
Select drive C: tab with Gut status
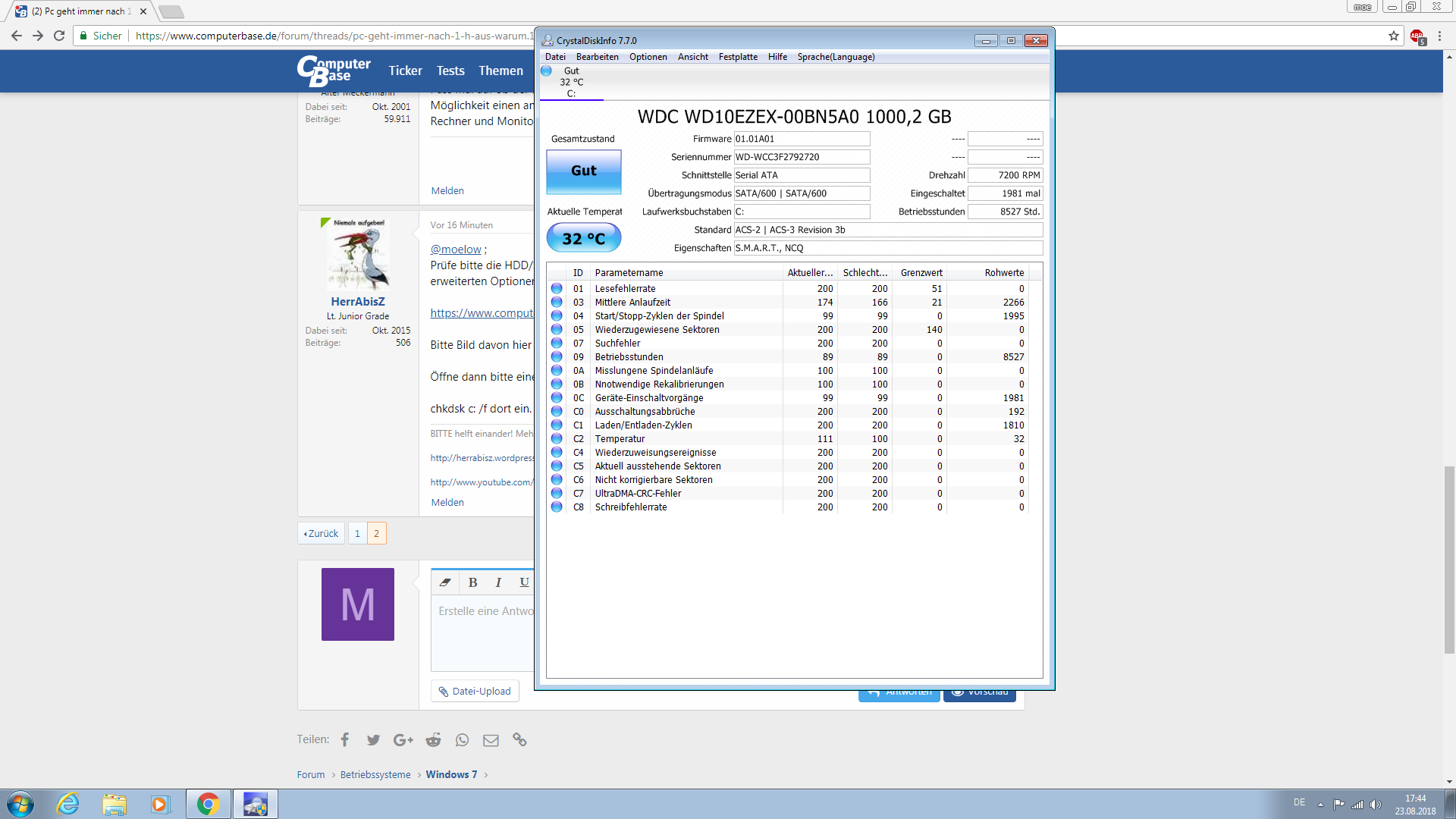point(571,82)
